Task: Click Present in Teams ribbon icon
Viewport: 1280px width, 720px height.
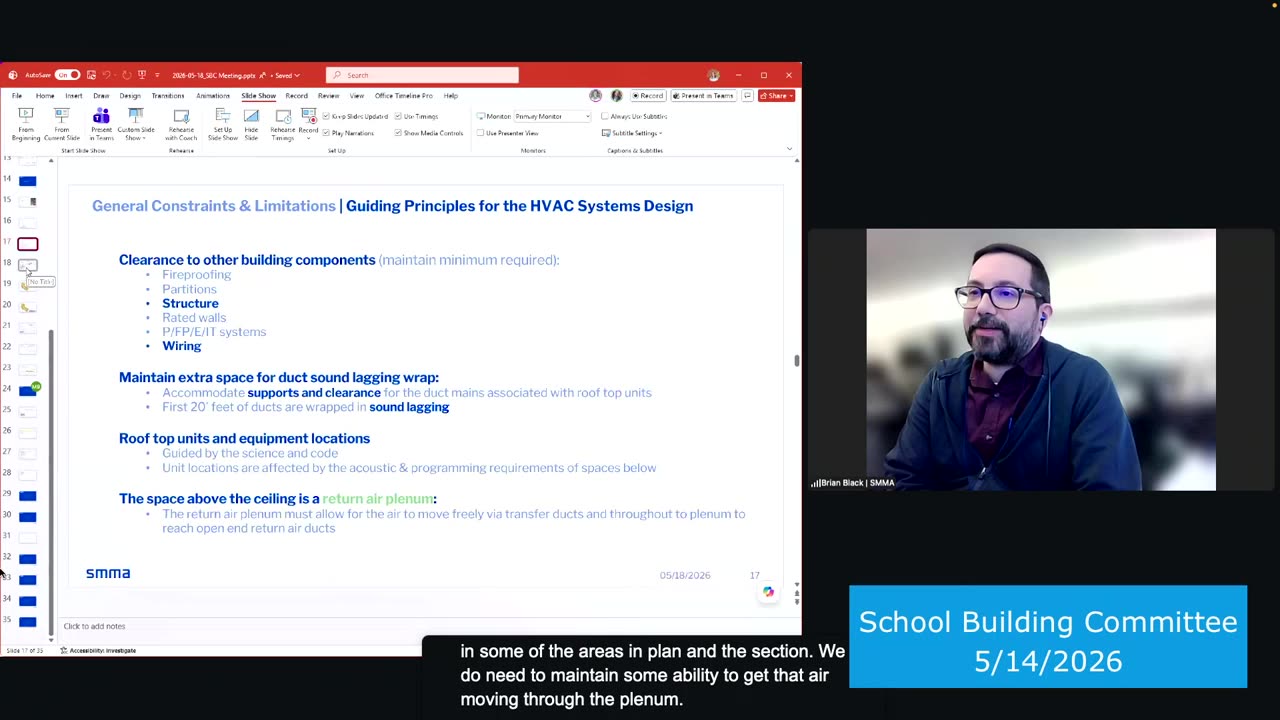Action: click(101, 124)
